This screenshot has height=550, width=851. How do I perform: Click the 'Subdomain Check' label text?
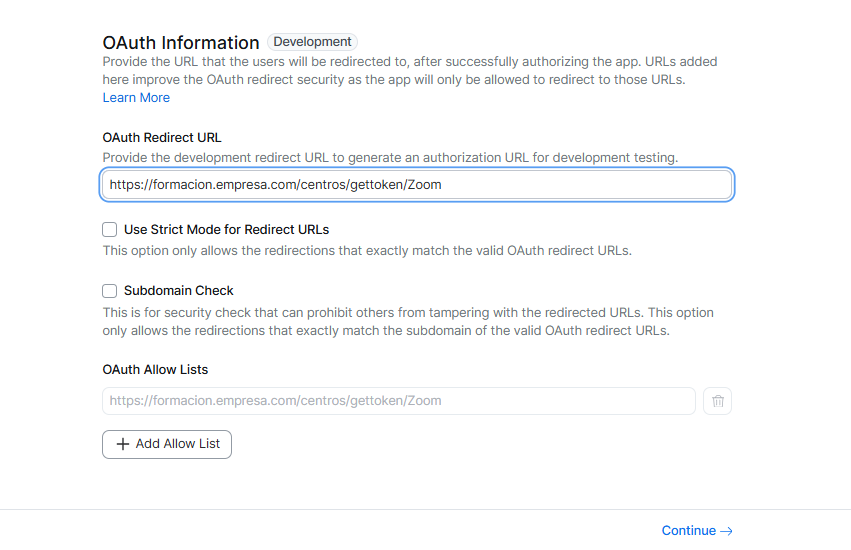click(179, 291)
